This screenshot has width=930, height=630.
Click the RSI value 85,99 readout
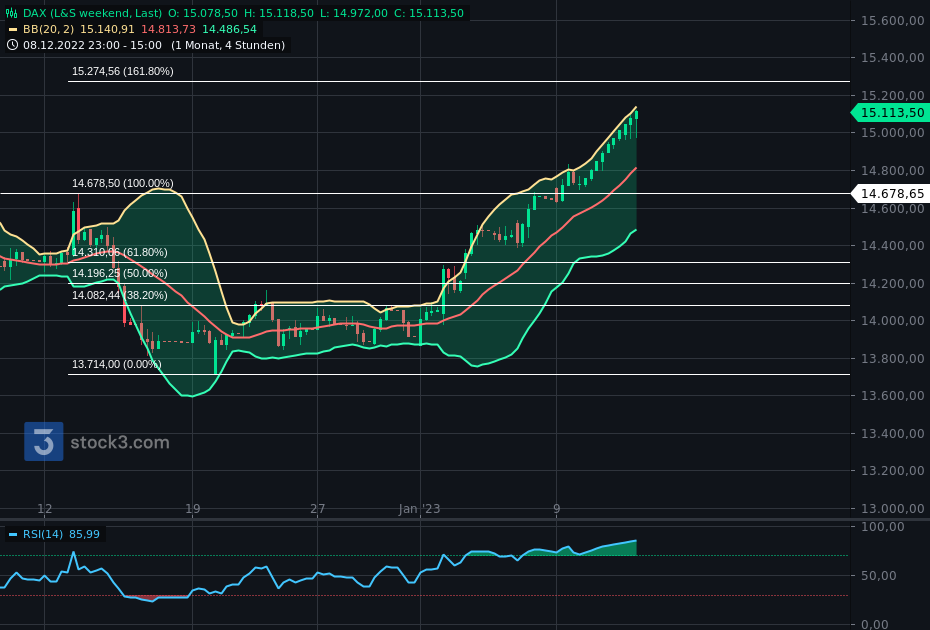[x=84, y=534]
